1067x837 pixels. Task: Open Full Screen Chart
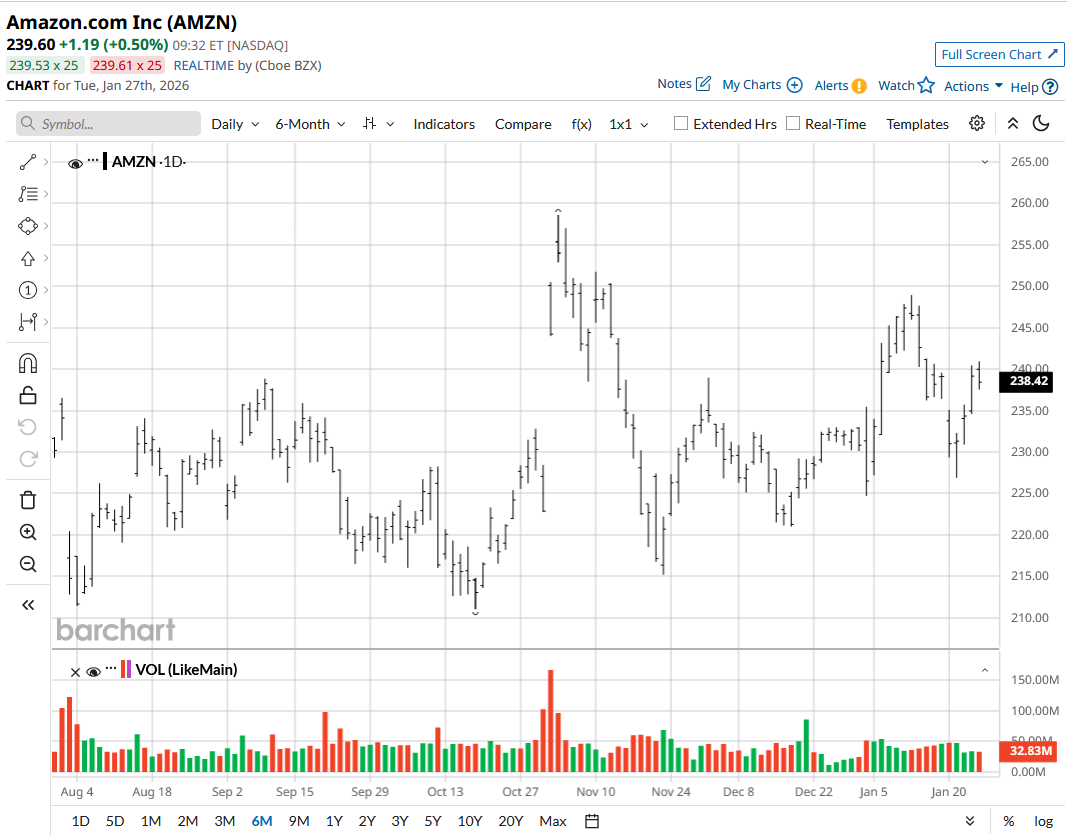[999, 54]
